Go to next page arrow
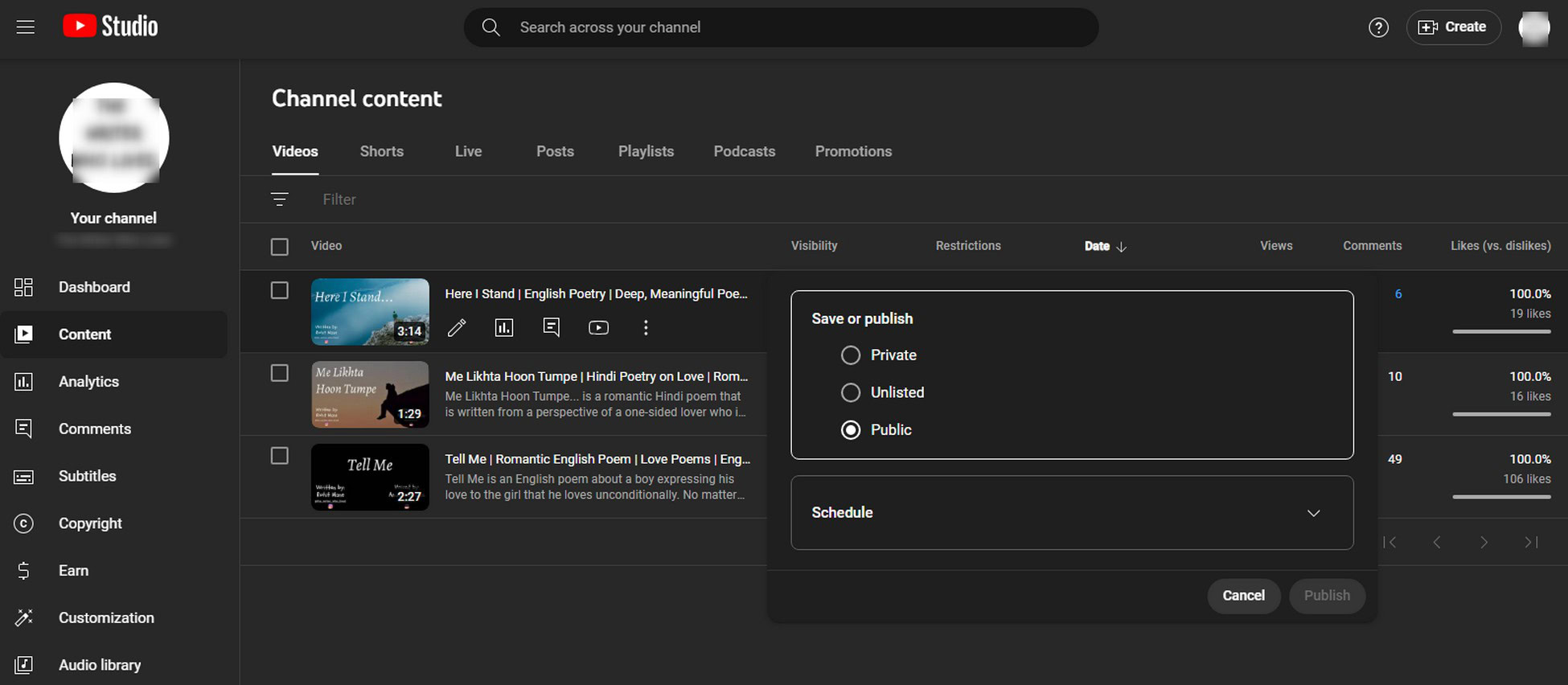 (x=1484, y=543)
